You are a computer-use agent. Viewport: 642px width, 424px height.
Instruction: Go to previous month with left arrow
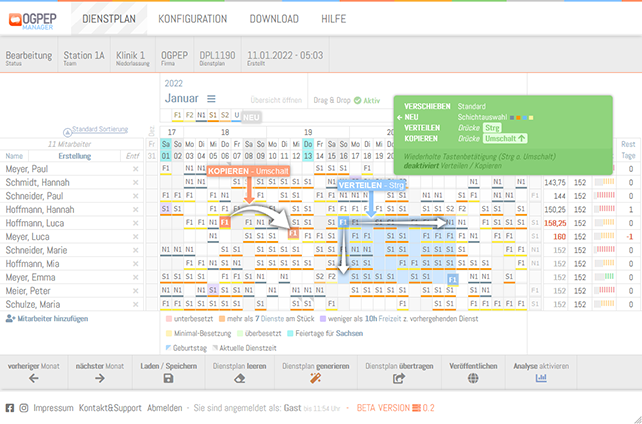pyautogui.click(x=34, y=379)
